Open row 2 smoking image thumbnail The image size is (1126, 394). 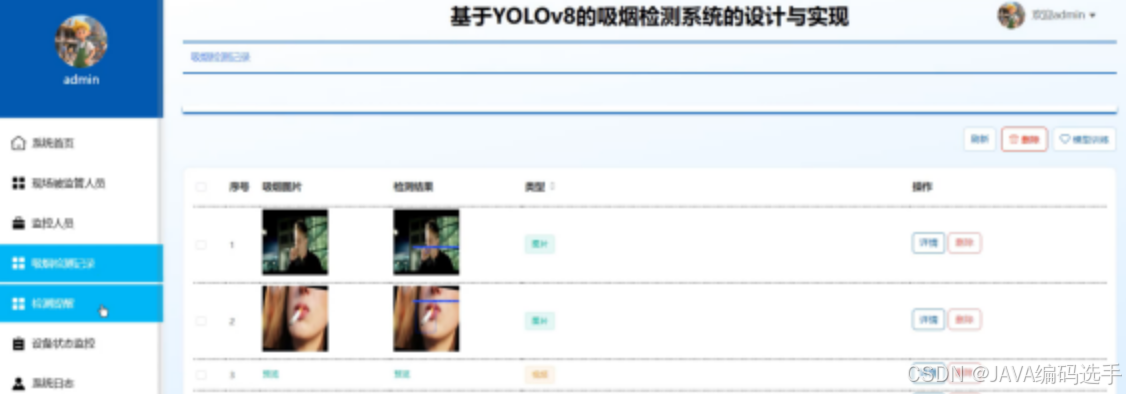click(294, 319)
